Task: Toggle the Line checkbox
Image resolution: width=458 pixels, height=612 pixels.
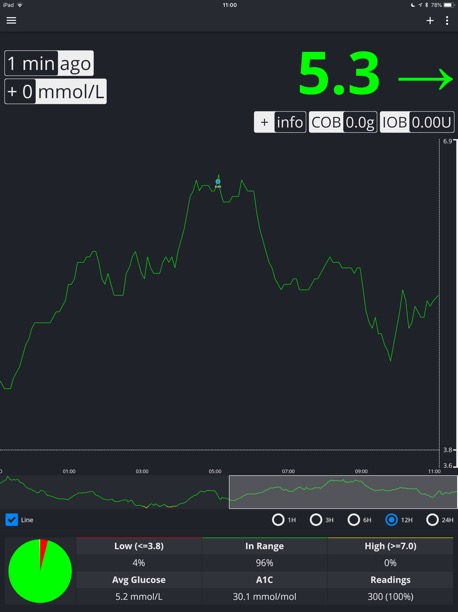Action: tap(12, 520)
